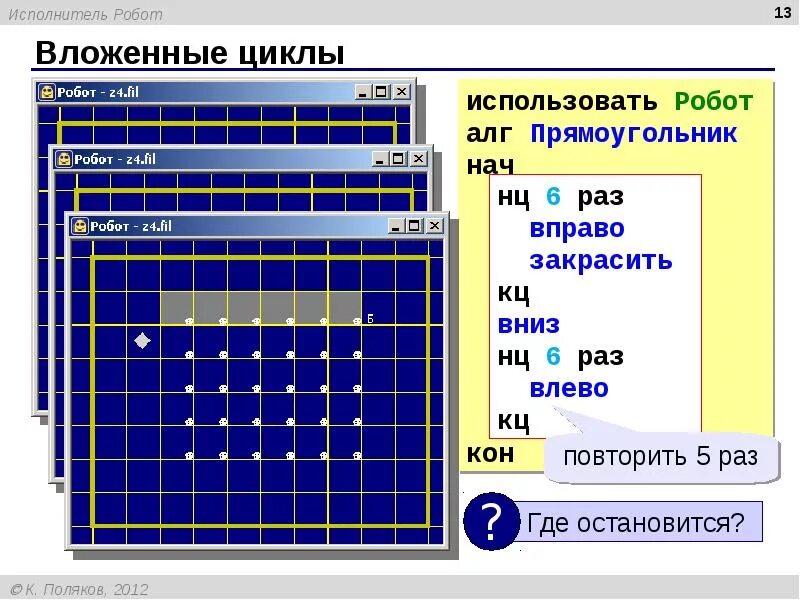Click the slide number '13'

click(x=782, y=13)
